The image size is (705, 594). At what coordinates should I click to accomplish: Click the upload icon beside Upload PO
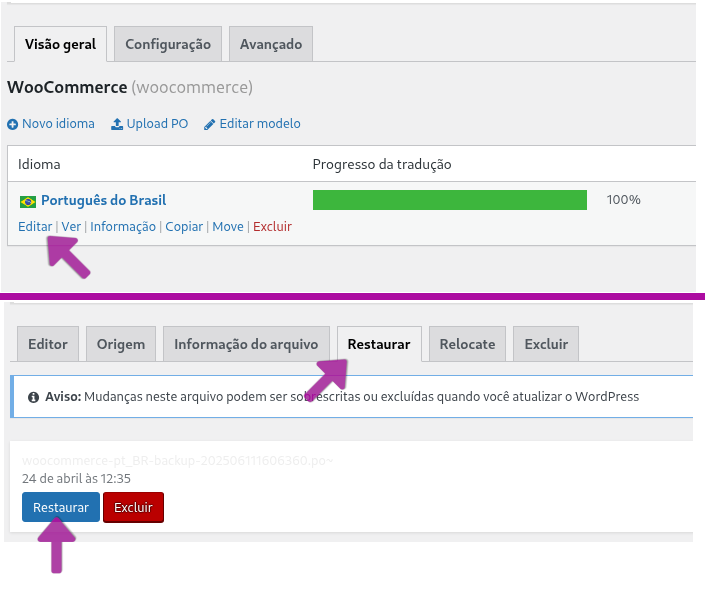117,124
